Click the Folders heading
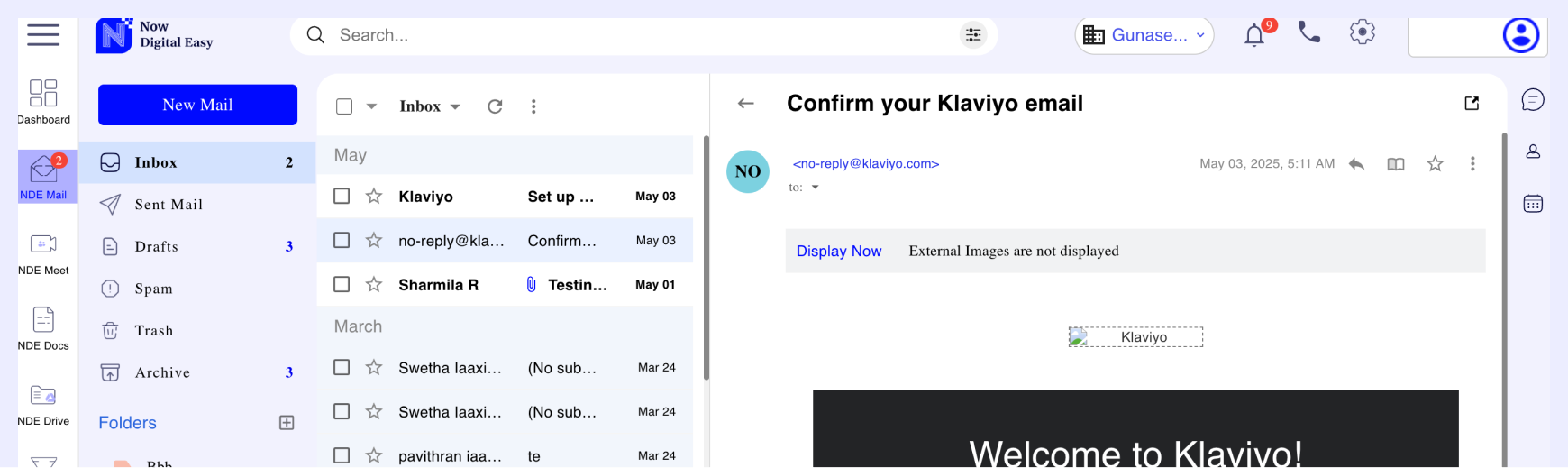 [127, 423]
